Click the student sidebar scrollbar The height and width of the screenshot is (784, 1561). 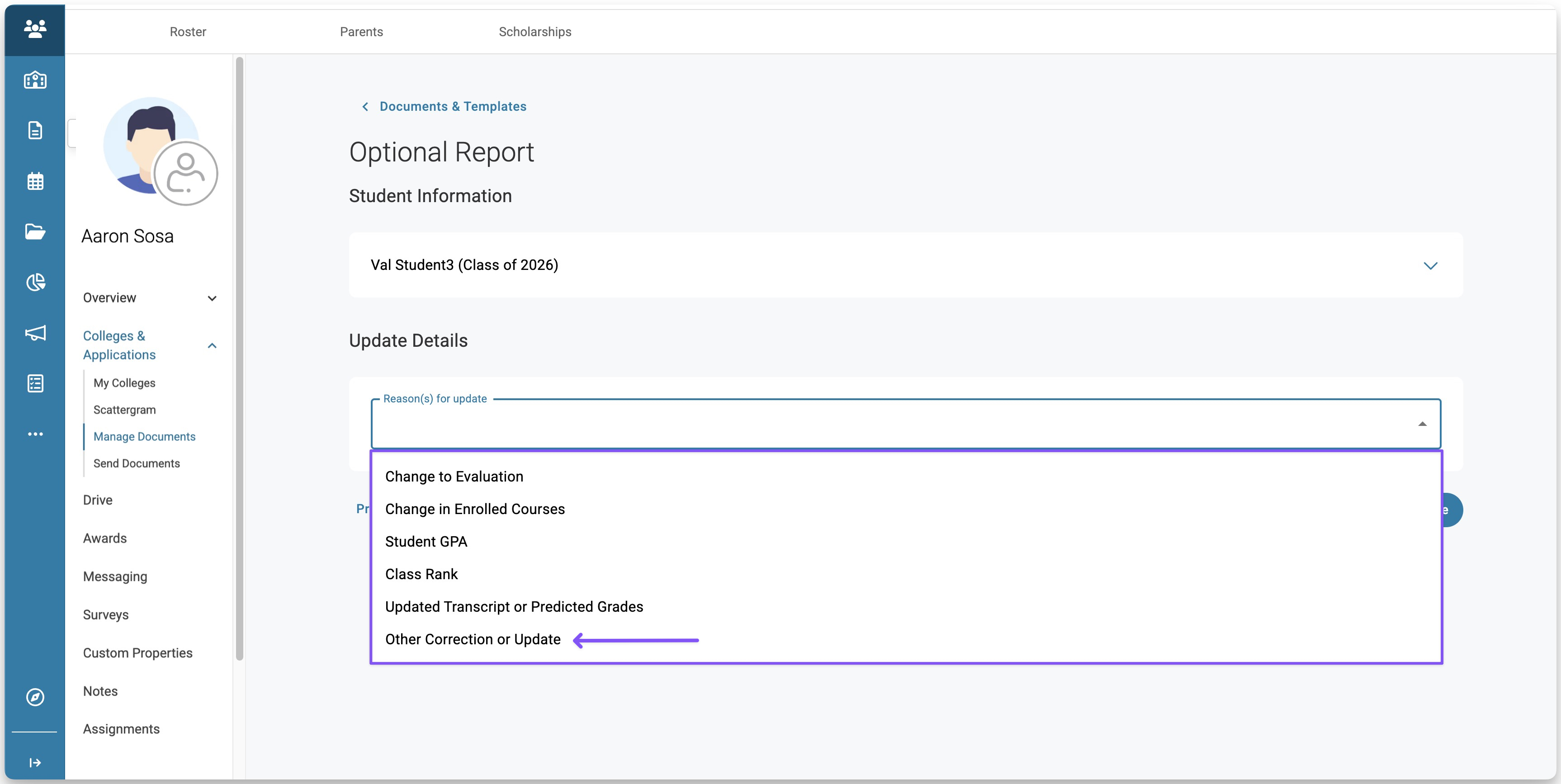239,358
